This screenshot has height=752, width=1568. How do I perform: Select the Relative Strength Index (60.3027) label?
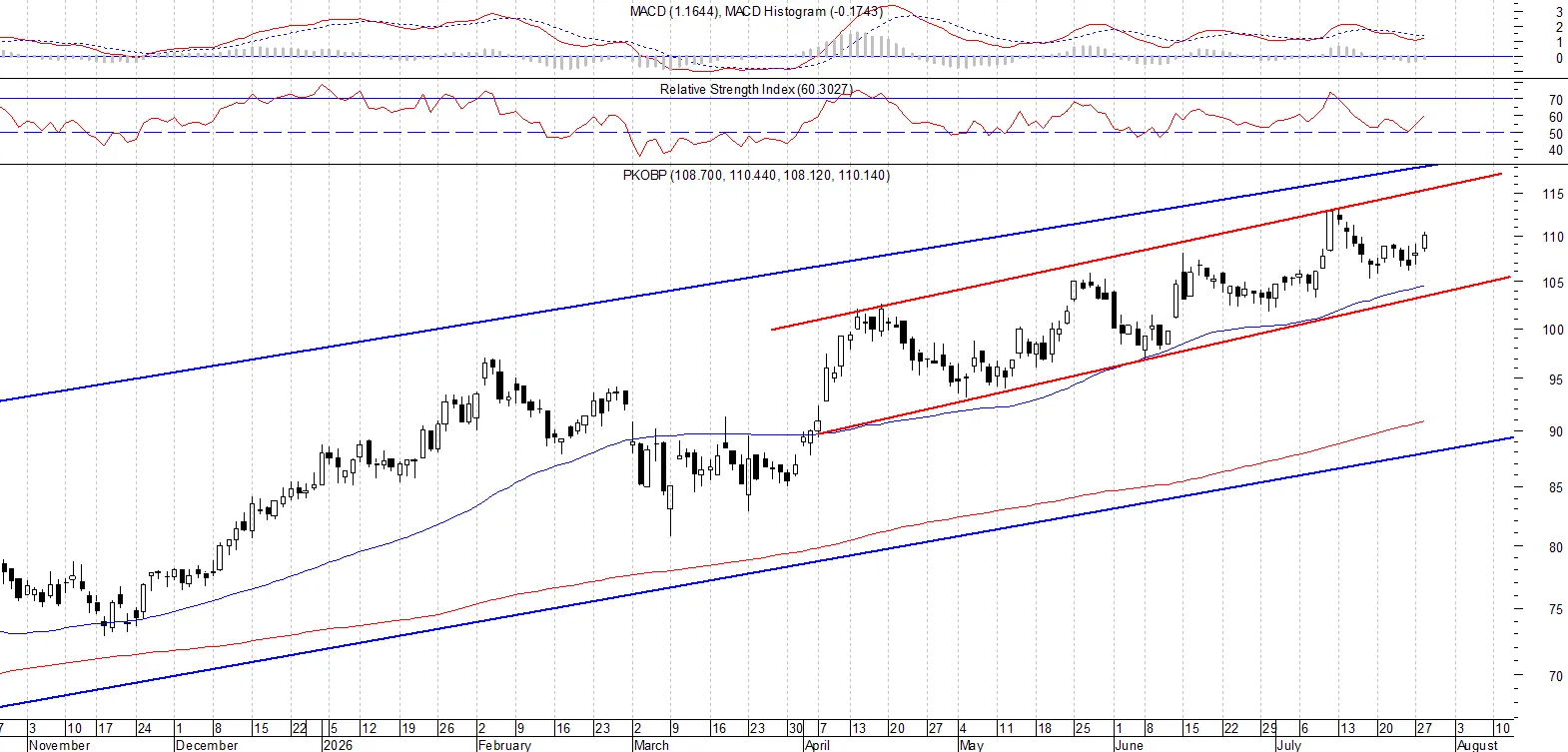[x=756, y=89]
